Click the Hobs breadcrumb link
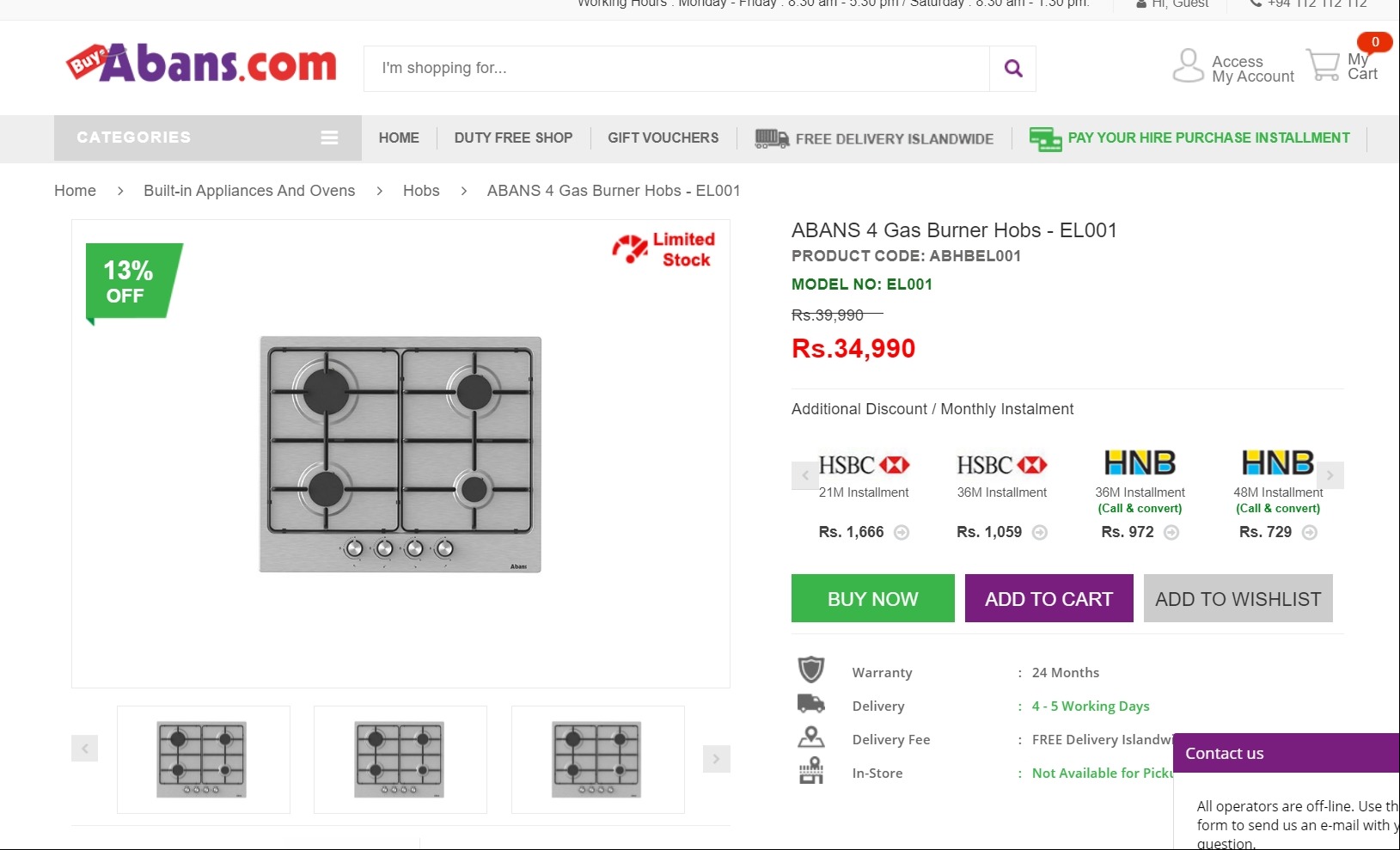Viewport: 1400px width, 850px height. coord(421,191)
